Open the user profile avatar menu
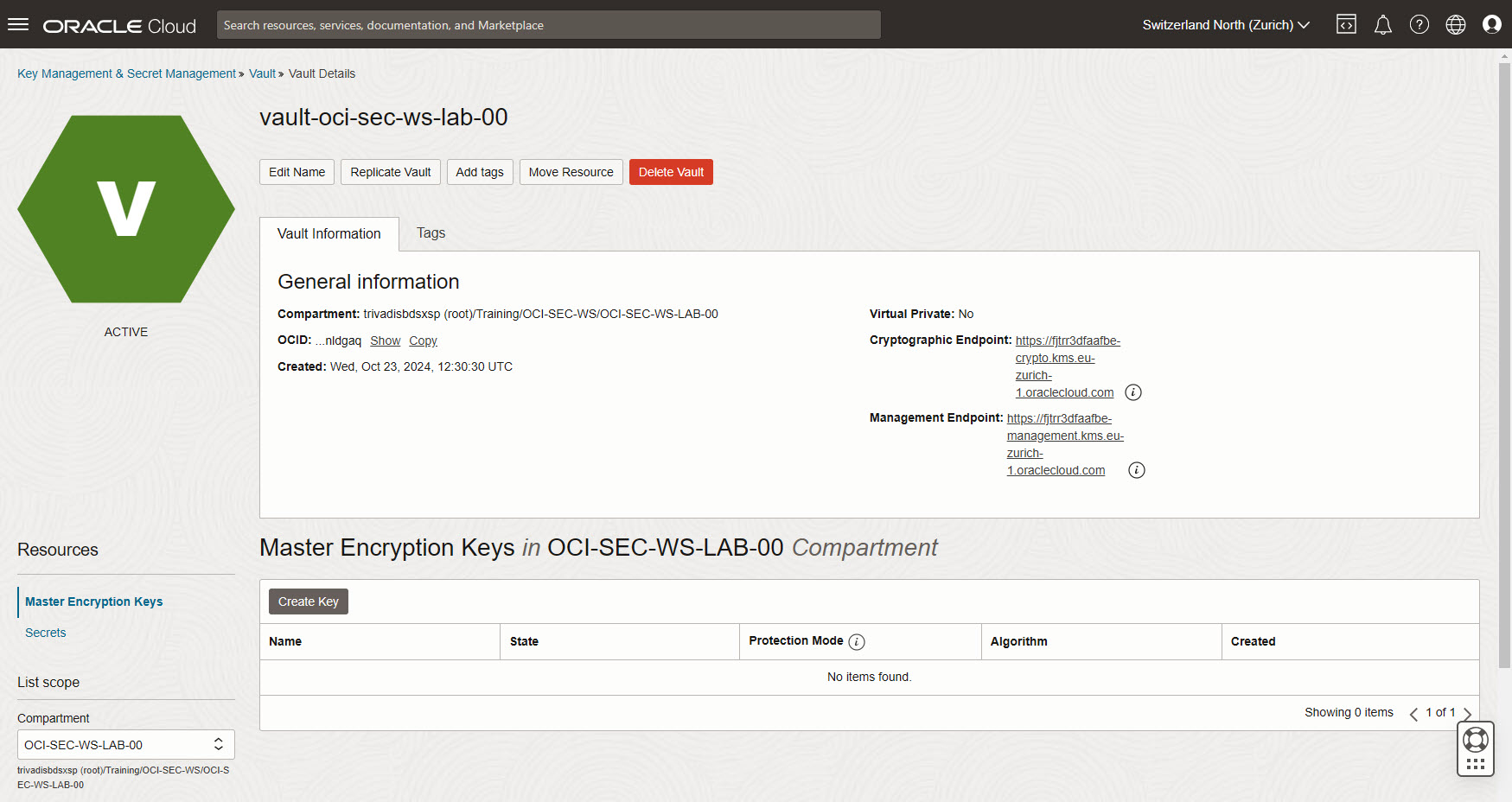 [x=1492, y=24]
